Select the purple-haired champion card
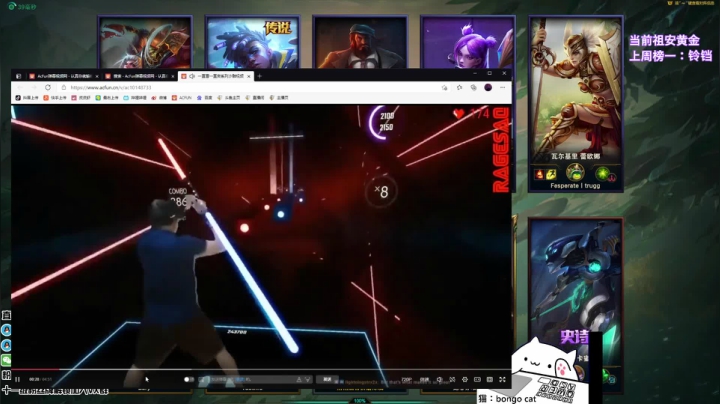 [x=468, y=42]
